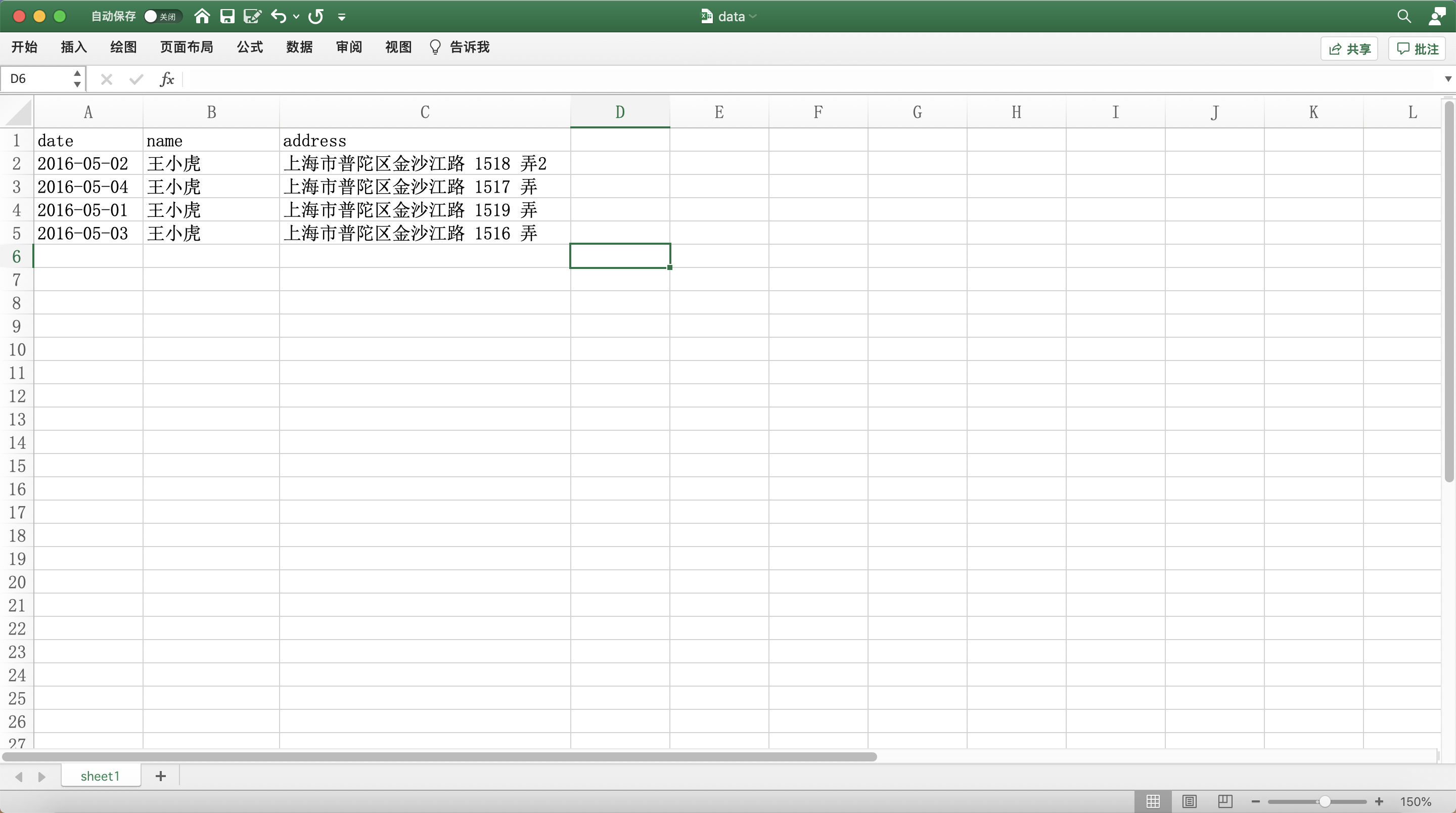This screenshot has height=813, width=1456.
Task: Insert a function using the fx icon
Action: 167,79
